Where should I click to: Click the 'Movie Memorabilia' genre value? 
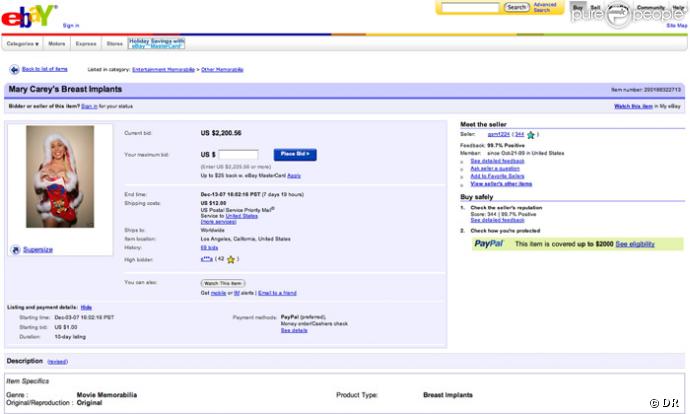click(106, 395)
